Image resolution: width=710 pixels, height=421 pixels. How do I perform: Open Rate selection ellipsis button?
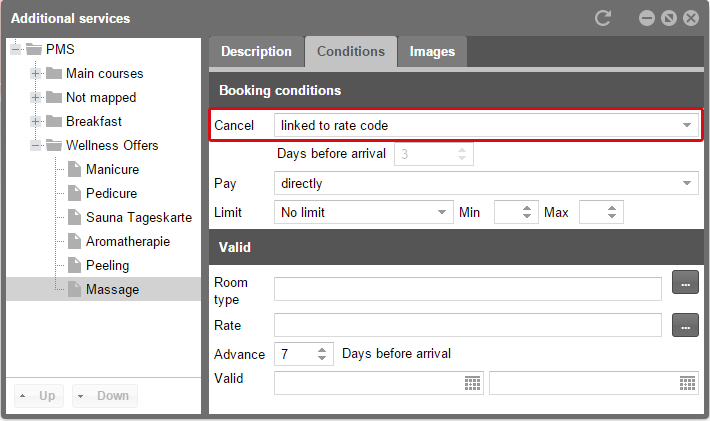(x=685, y=325)
